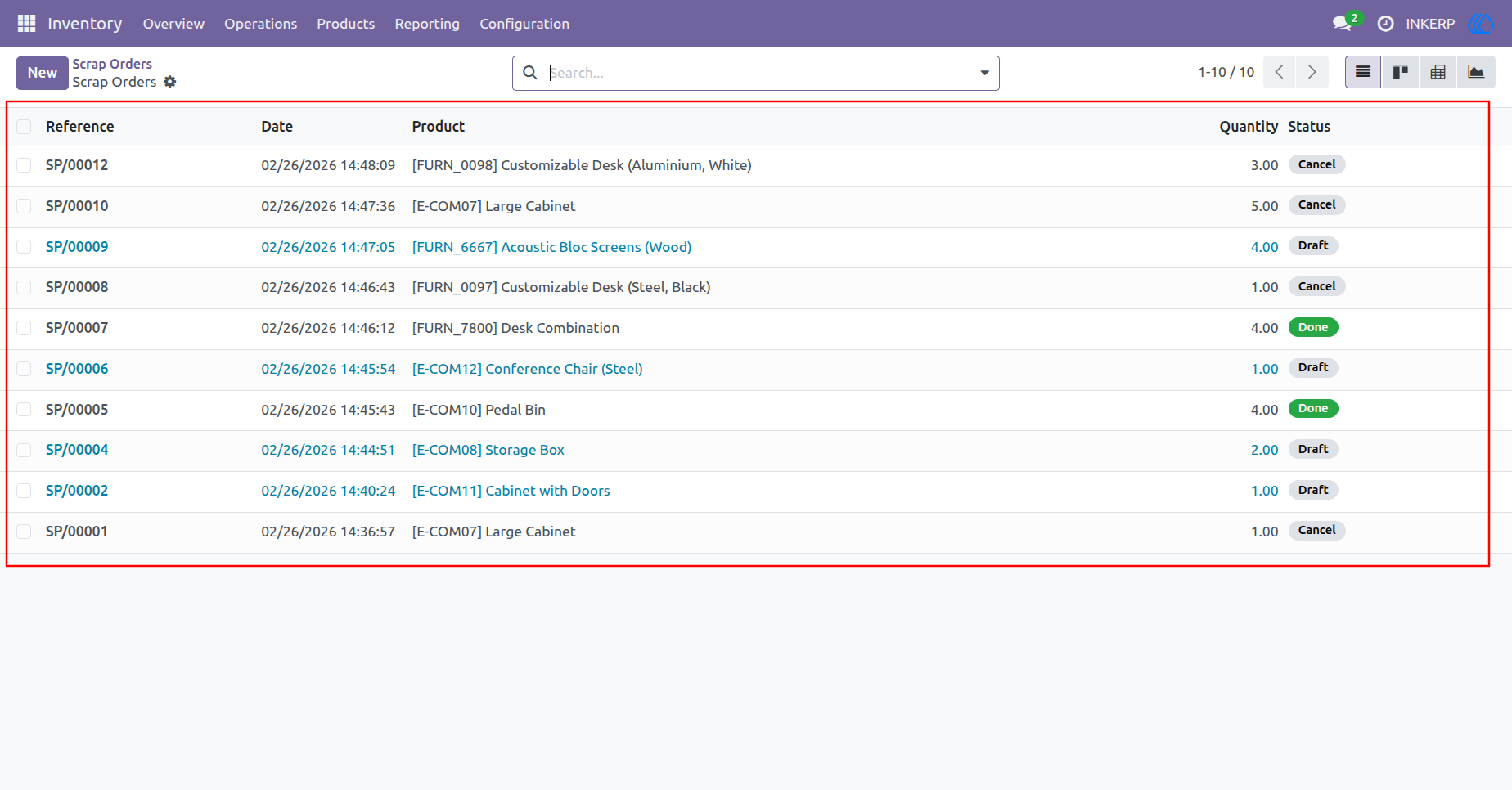
Task: Click the Inventory app title
Action: click(x=84, y=24)
